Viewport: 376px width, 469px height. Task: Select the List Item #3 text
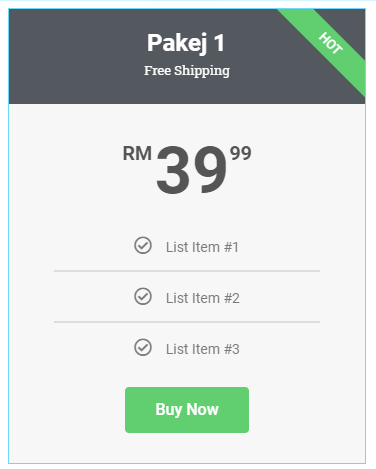(203, 349)
